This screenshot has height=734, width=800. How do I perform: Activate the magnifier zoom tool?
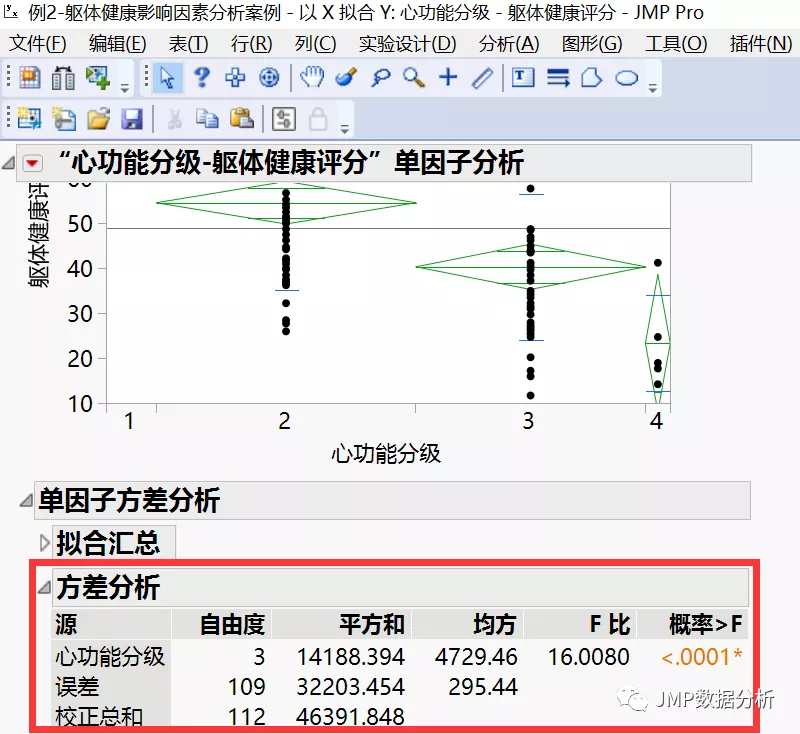coord(414,78)
